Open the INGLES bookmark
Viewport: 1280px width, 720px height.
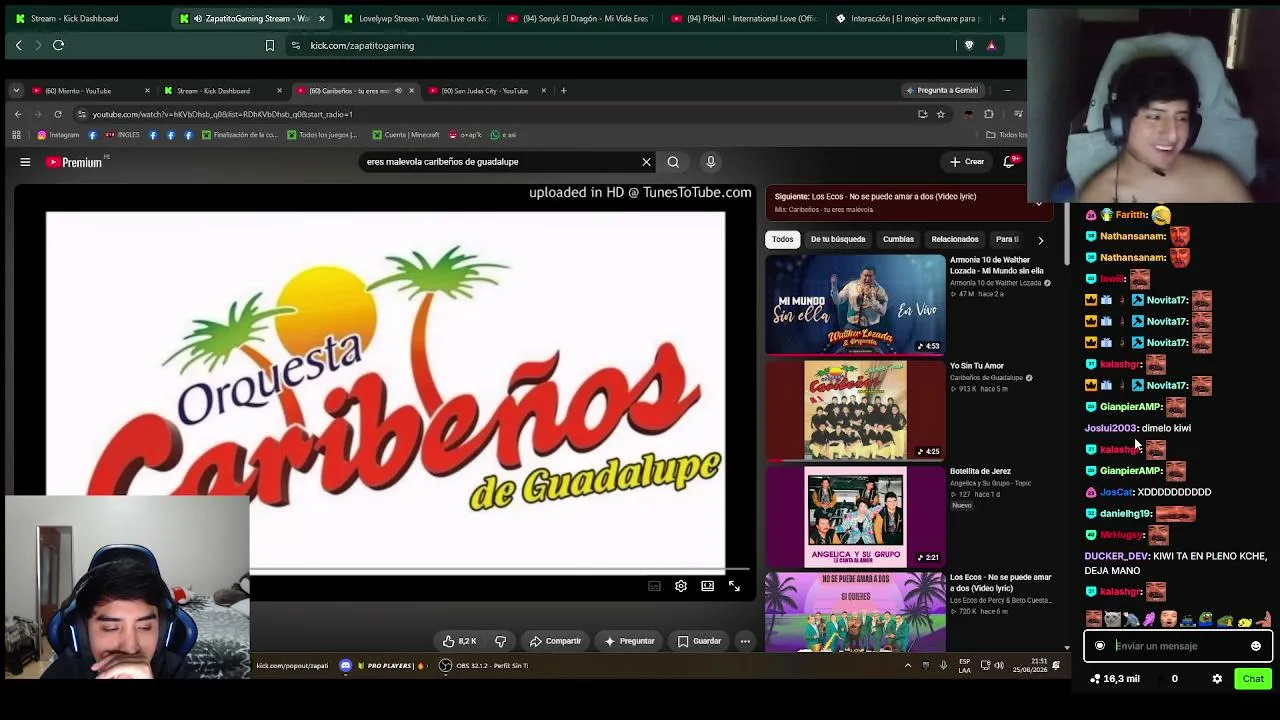(123, 135)
